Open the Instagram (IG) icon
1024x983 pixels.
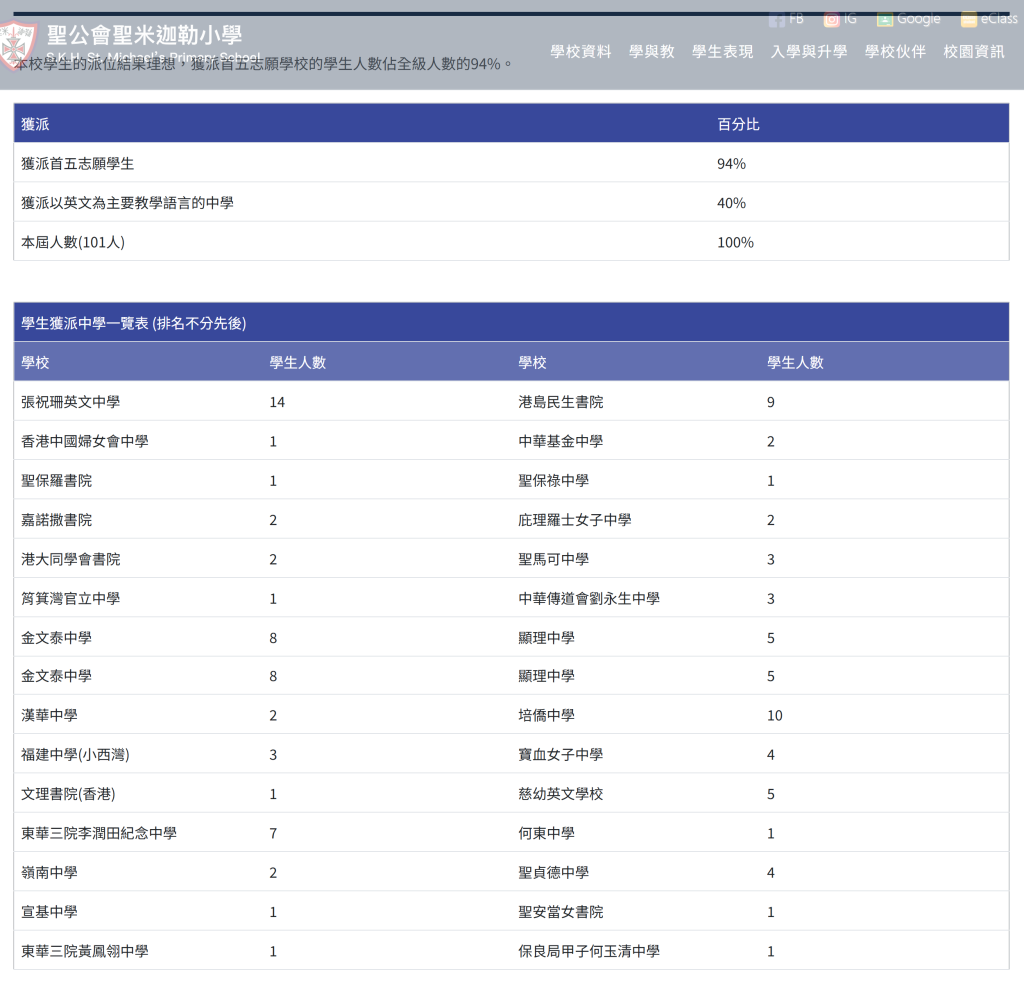(832, 19)
